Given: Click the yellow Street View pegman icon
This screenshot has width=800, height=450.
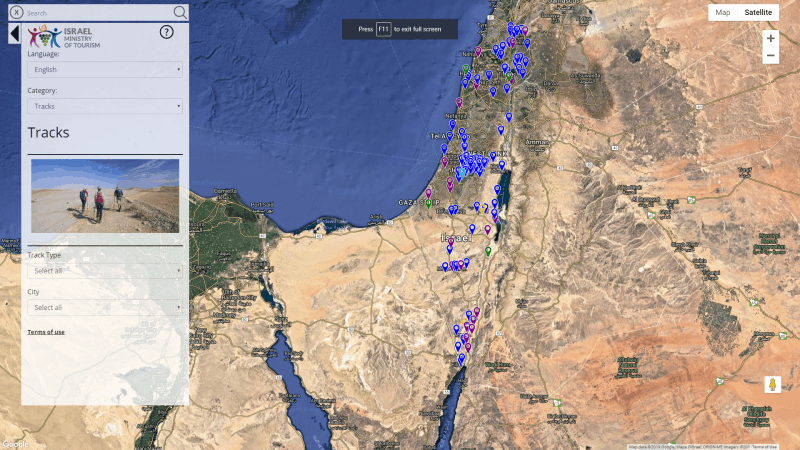Looking at the screenshot, I should pos(771,385).
